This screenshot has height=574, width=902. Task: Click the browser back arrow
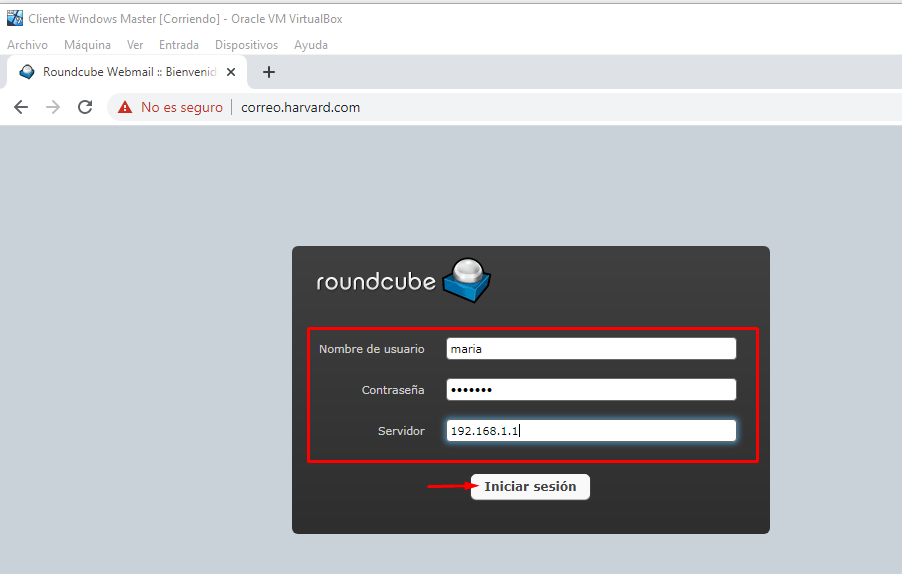click(21, 107)
